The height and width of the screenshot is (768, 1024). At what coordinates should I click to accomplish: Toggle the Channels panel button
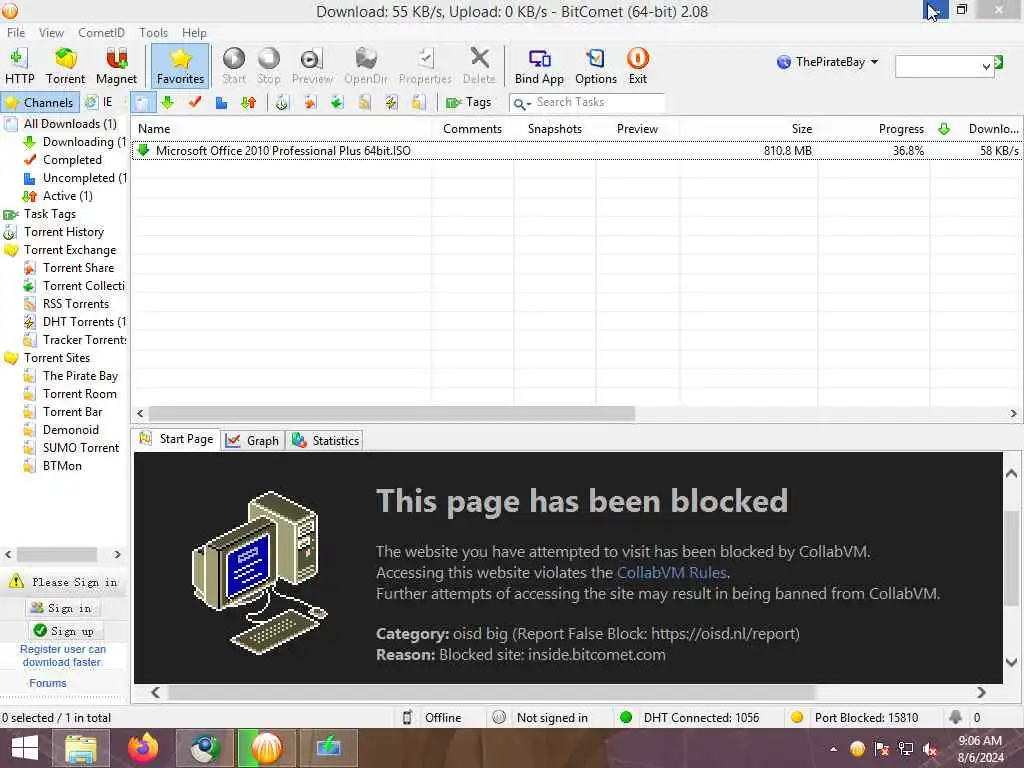tap(40, 103)
